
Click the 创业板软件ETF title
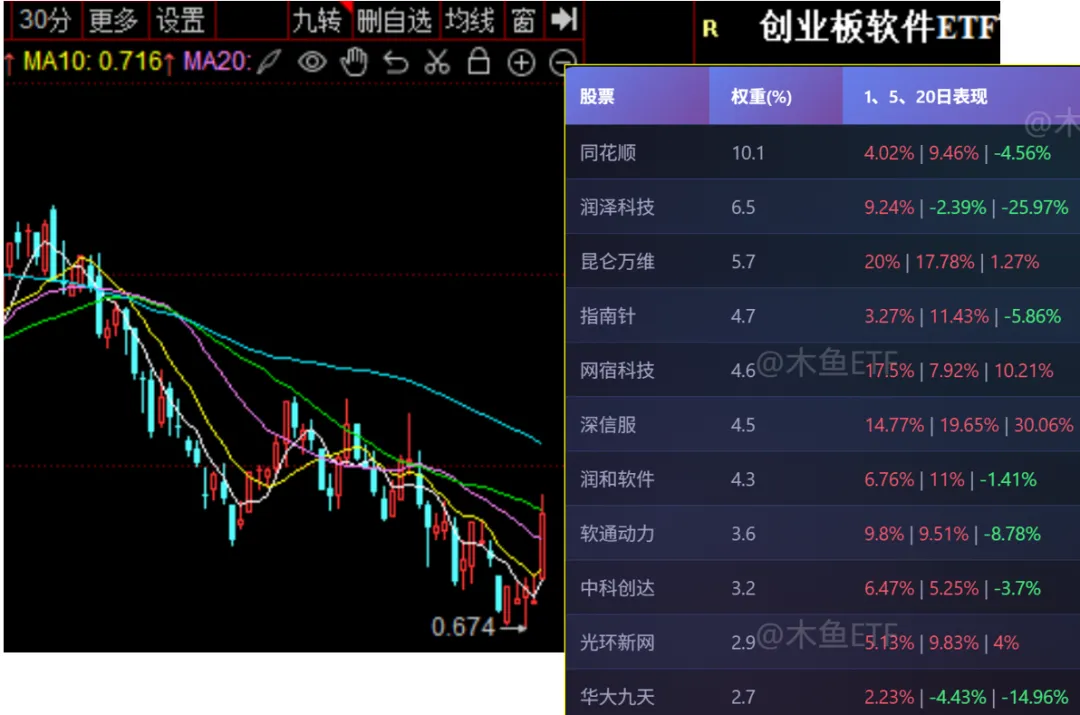click(x=879, y=28)
